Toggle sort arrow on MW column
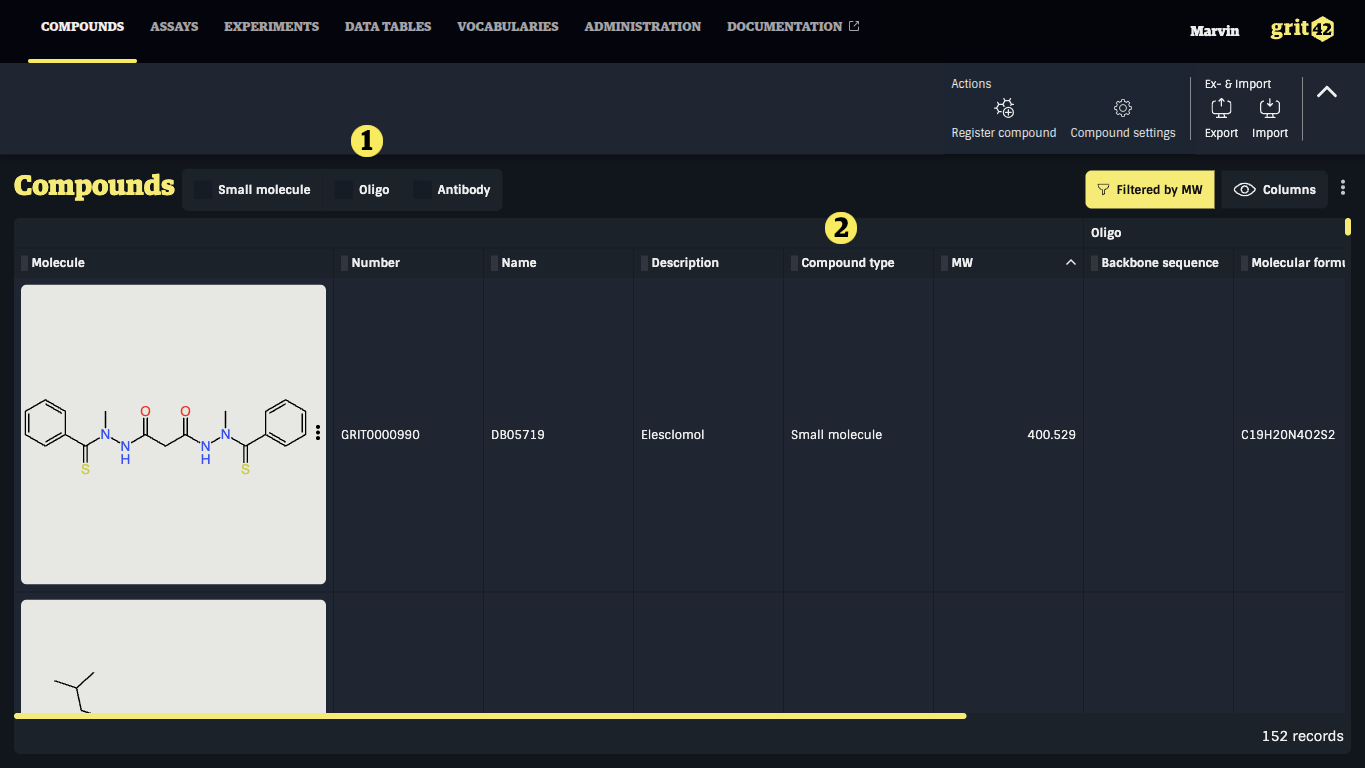The image size is (1365, 768). pyautogui.click(x=1071, y=263)
